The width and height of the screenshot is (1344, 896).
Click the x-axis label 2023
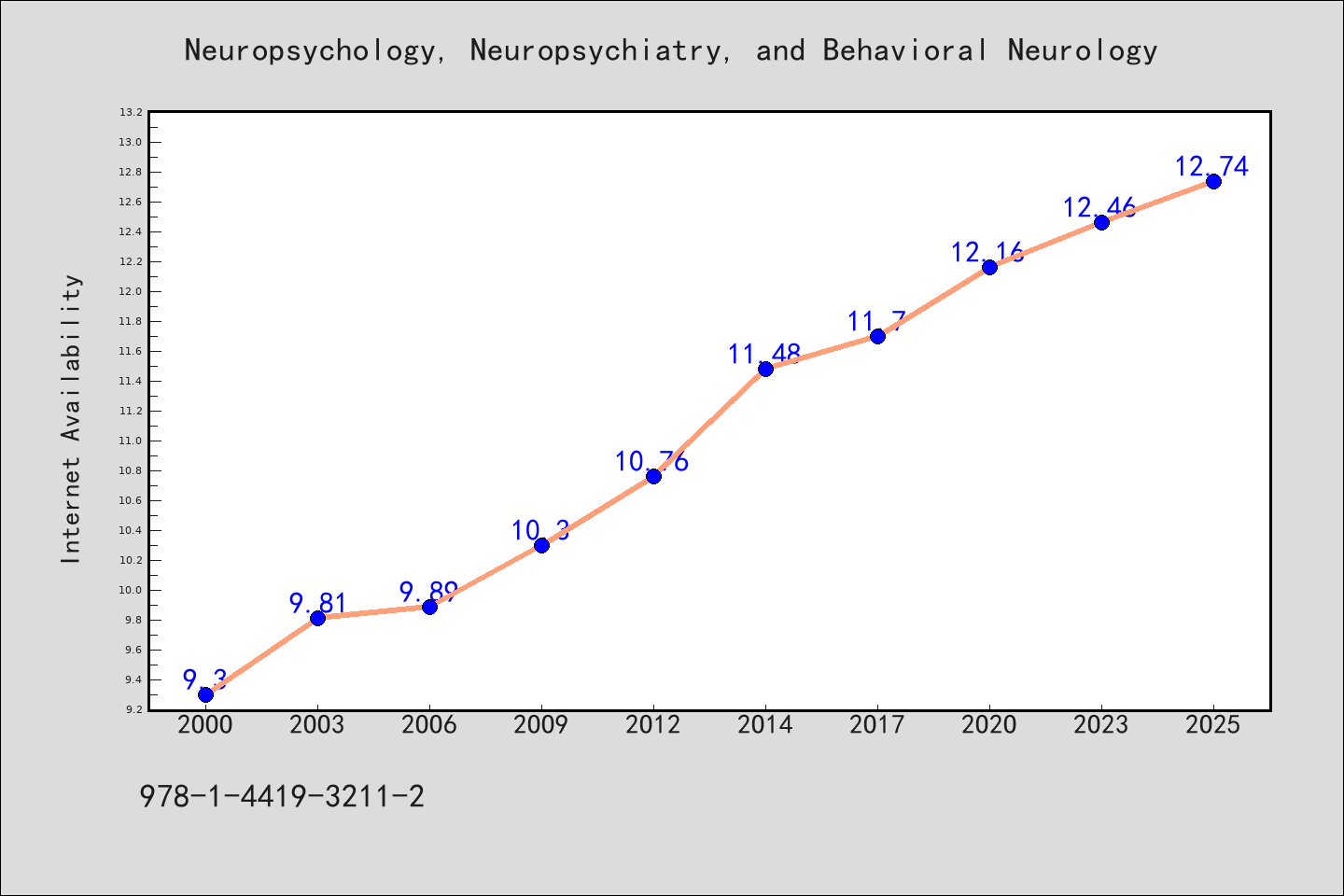pyautogui.click(x=1101, y=725)
